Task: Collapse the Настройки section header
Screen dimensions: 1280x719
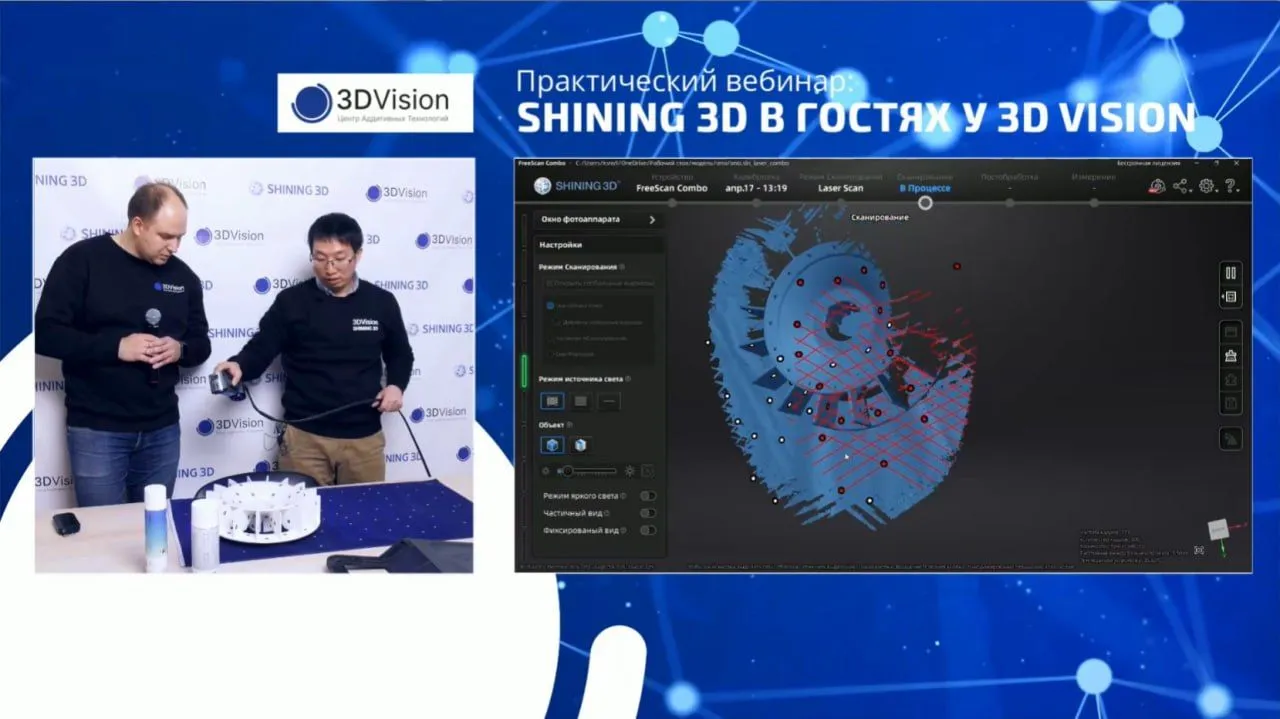Action: pos(598,244)
